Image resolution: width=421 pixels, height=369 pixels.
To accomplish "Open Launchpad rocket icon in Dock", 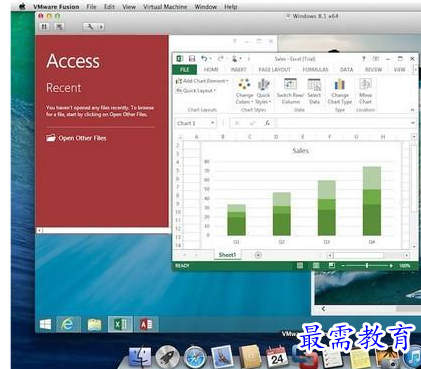I will (168, 358).
